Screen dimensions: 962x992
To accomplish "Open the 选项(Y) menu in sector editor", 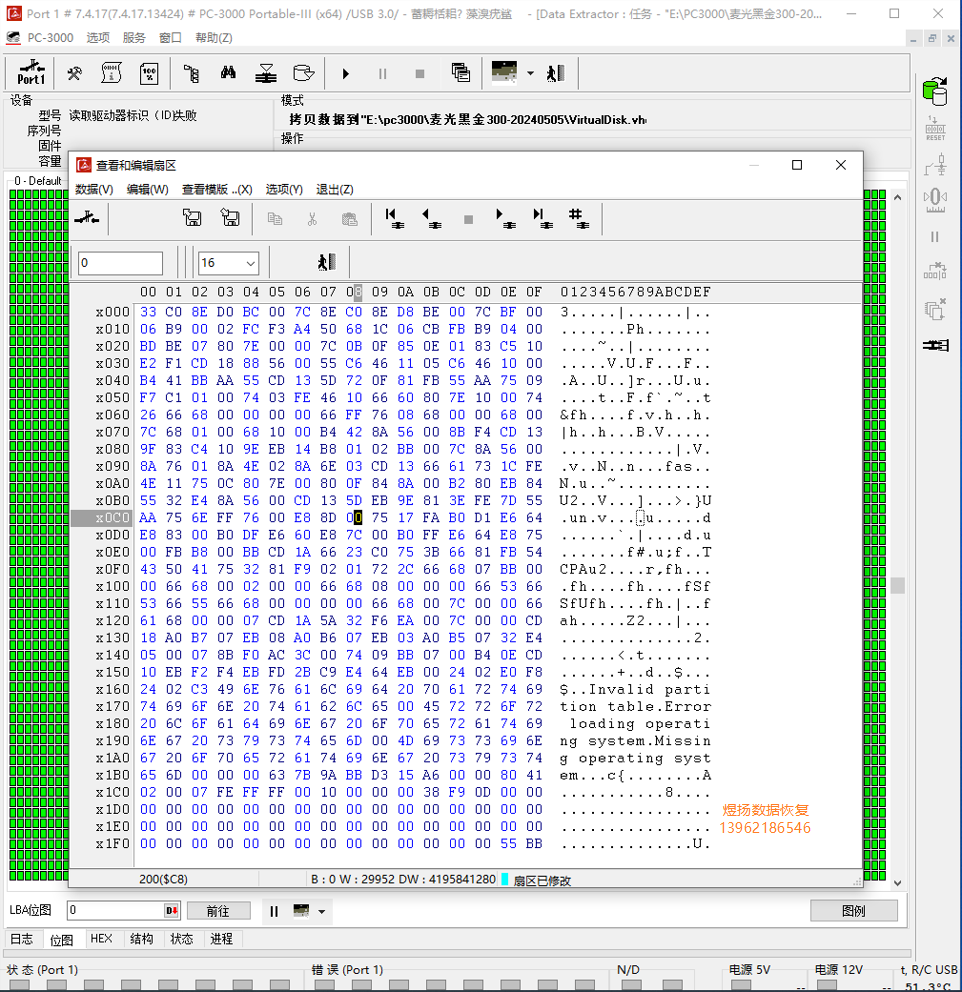I will (284, 190).
